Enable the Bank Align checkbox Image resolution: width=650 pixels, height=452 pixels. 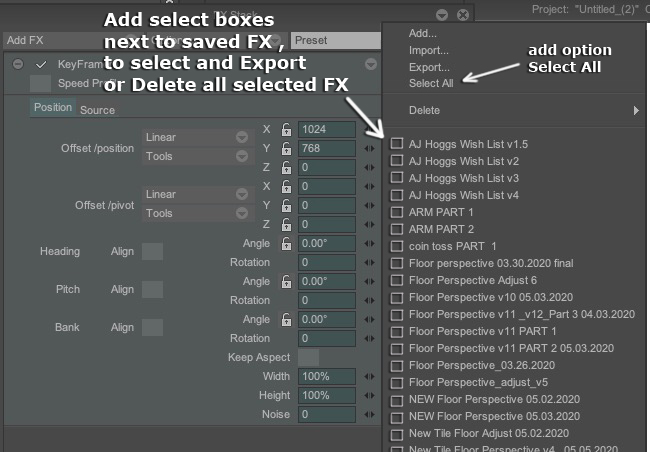pos(152,328)
